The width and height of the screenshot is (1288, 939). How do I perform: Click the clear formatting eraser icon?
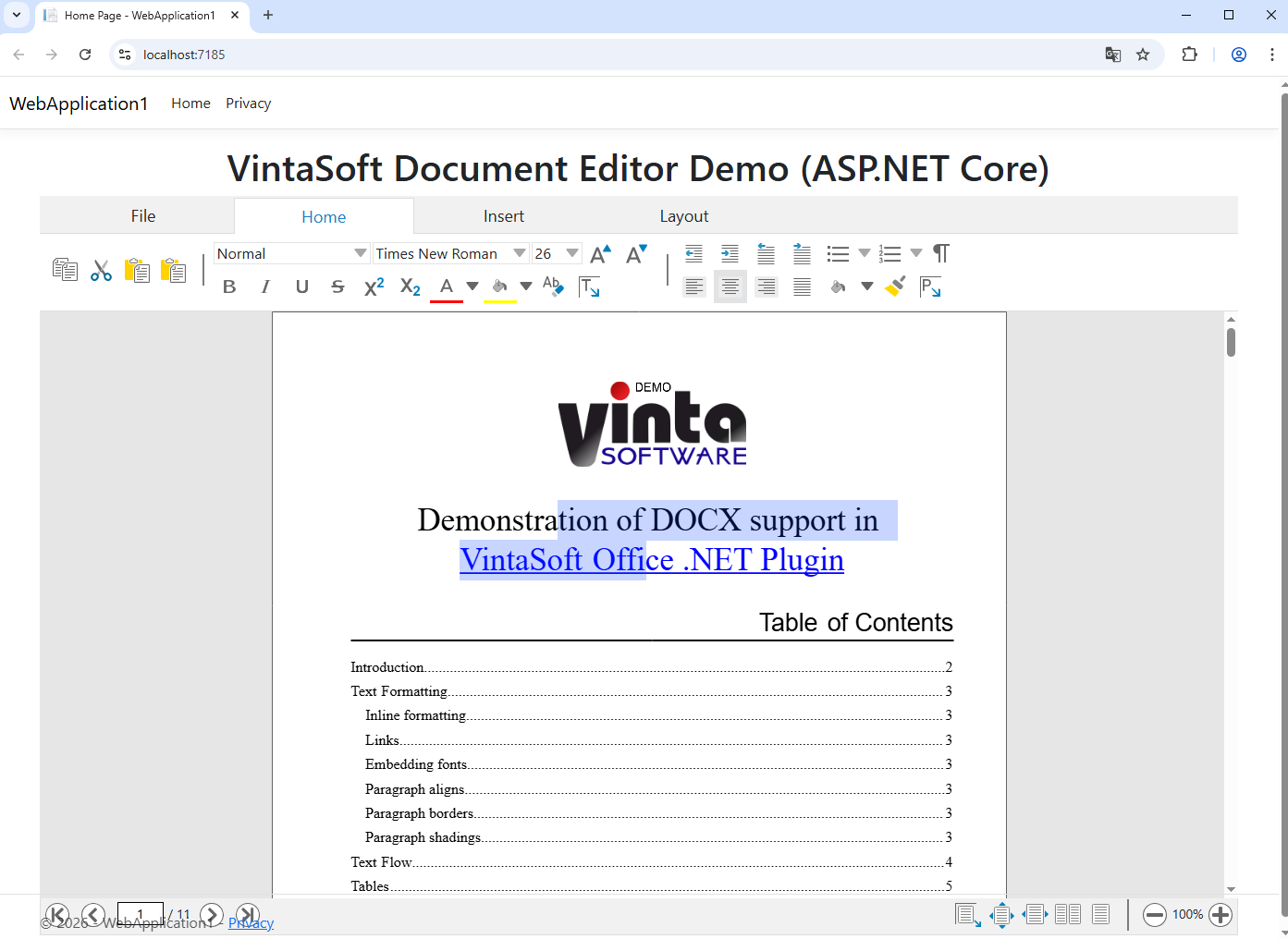553,287
